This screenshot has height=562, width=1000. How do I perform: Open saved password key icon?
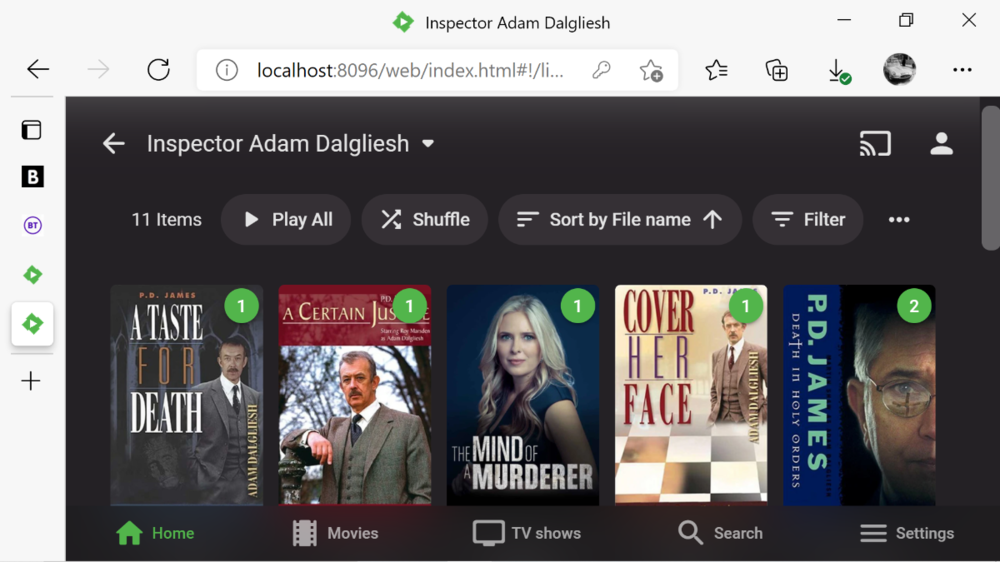601,70
